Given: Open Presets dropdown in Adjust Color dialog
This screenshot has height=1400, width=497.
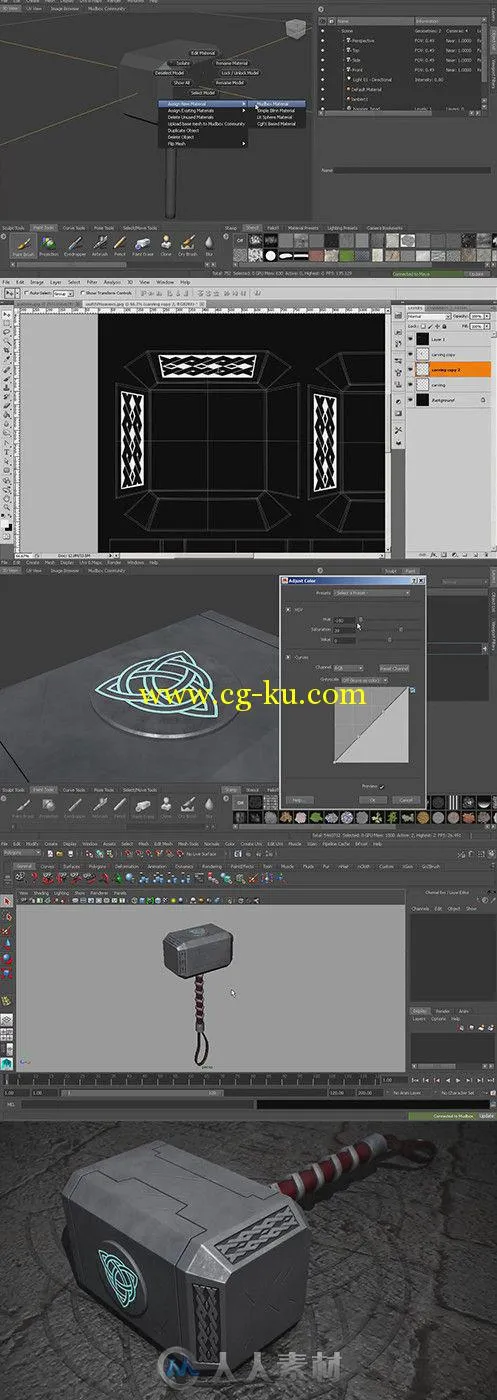Looking at the screenshot, I should click(372, 593).
